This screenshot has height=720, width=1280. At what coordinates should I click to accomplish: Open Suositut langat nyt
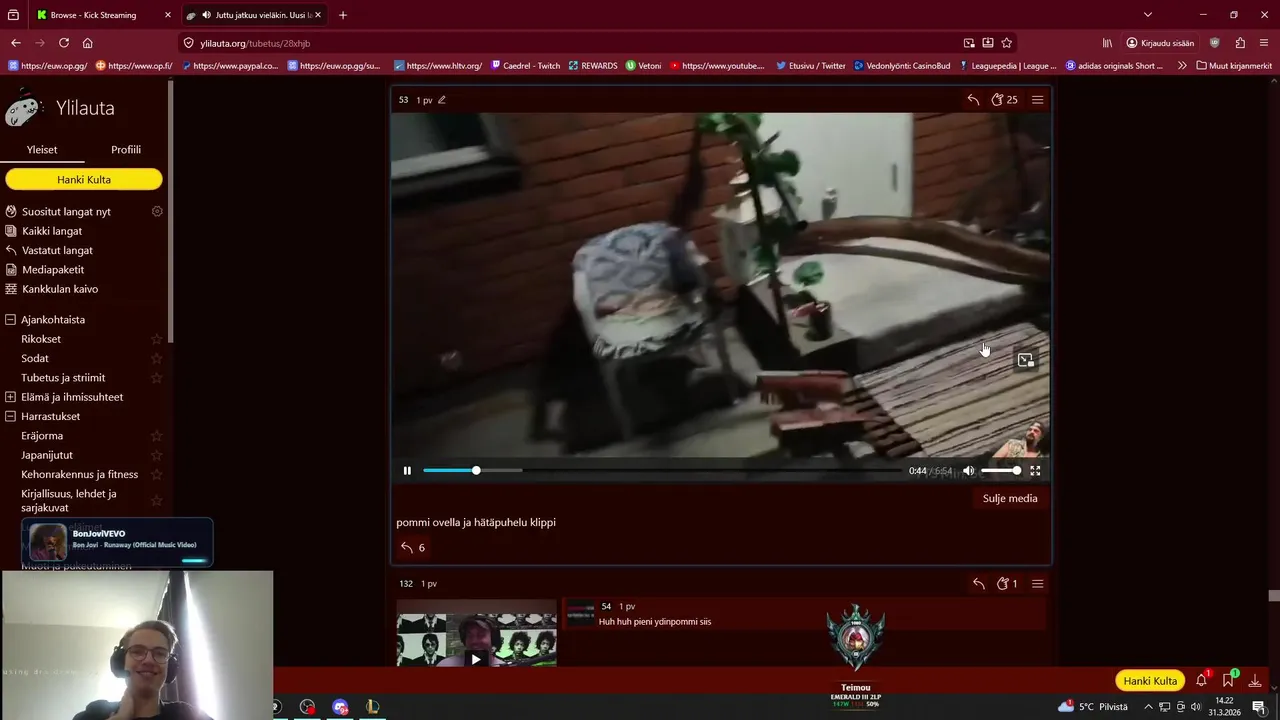tap(66, 212)
